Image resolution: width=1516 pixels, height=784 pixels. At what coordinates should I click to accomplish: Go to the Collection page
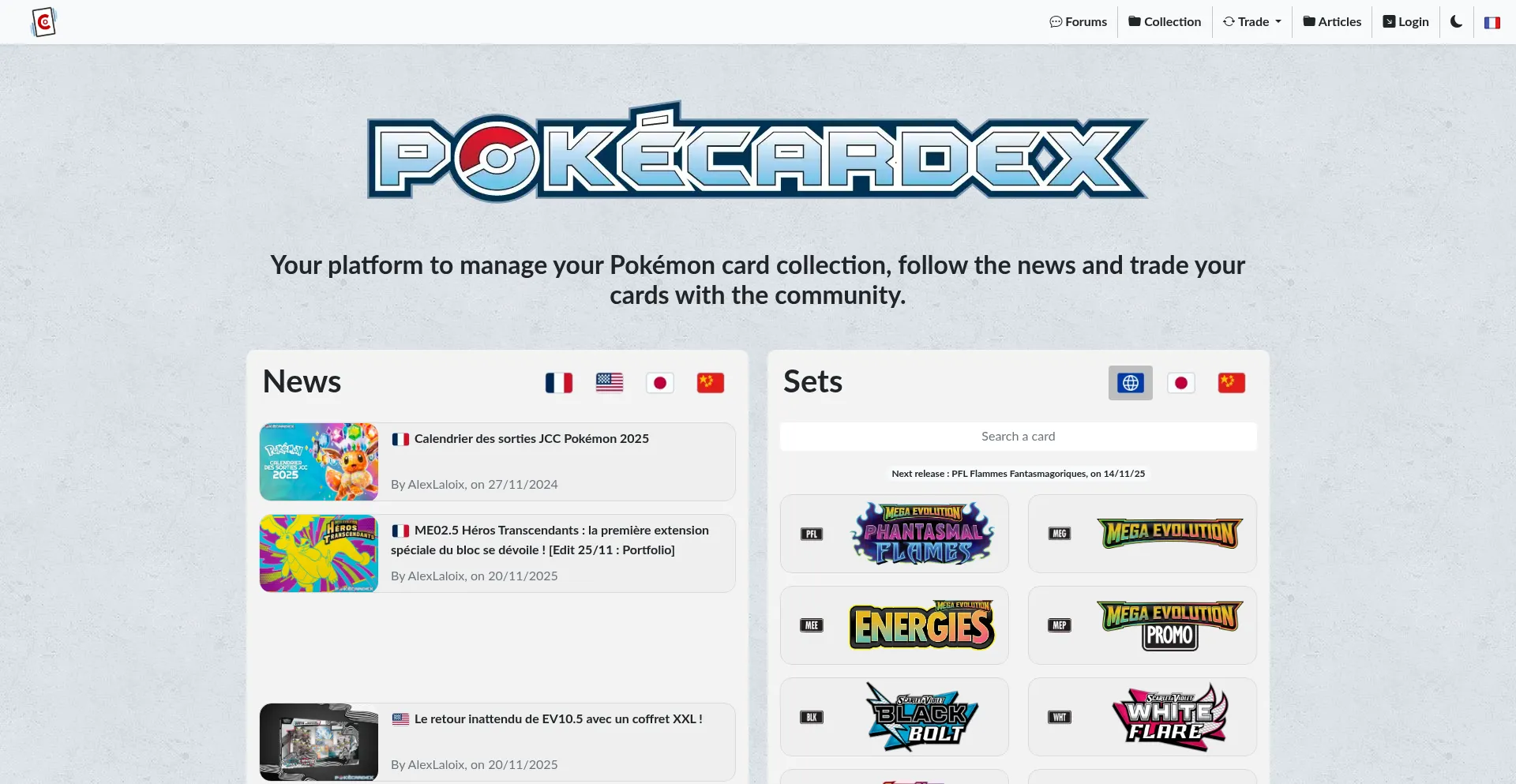(x=1165, y=22)
